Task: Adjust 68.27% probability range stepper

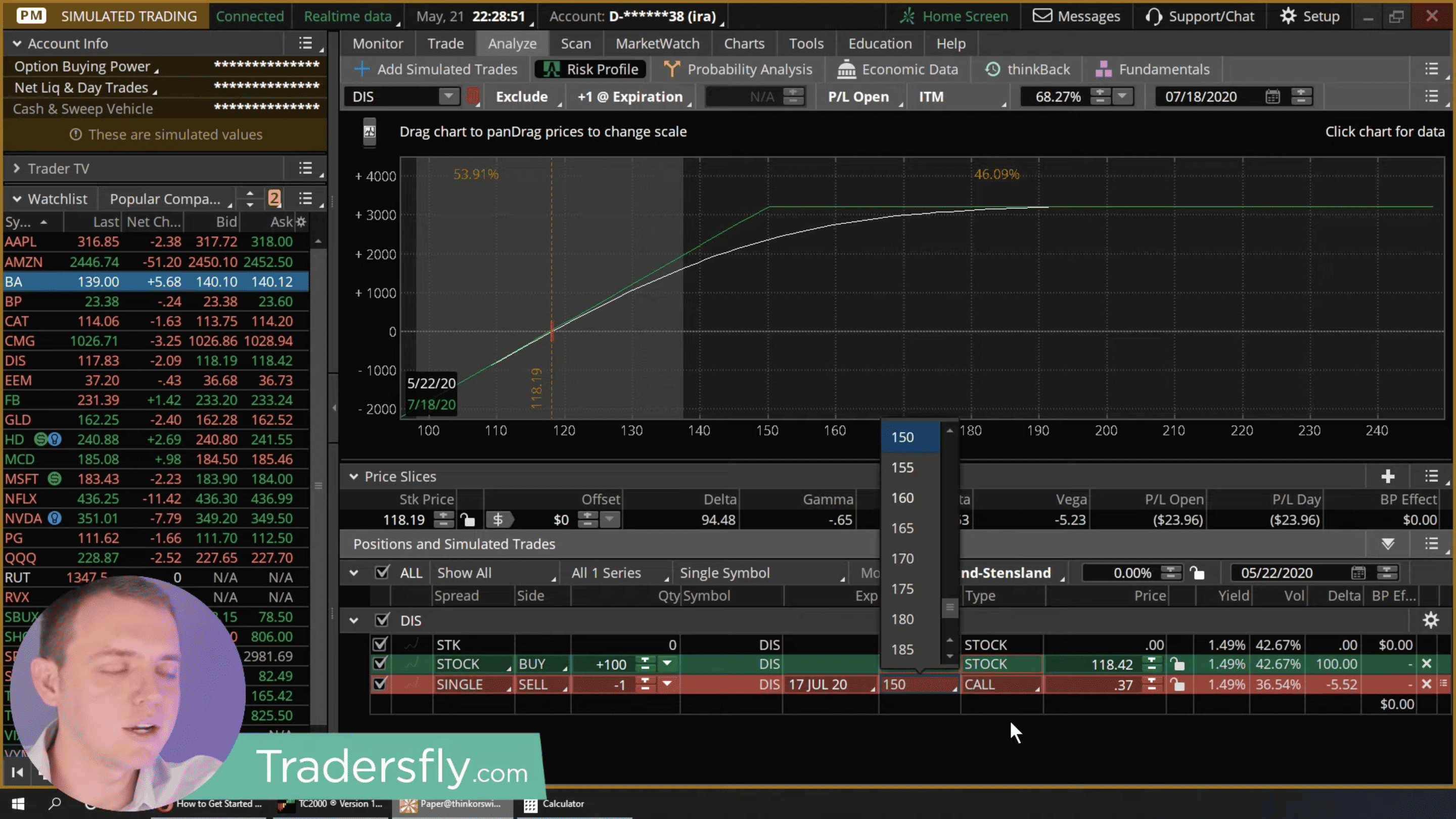Action: pos(1100,97)
